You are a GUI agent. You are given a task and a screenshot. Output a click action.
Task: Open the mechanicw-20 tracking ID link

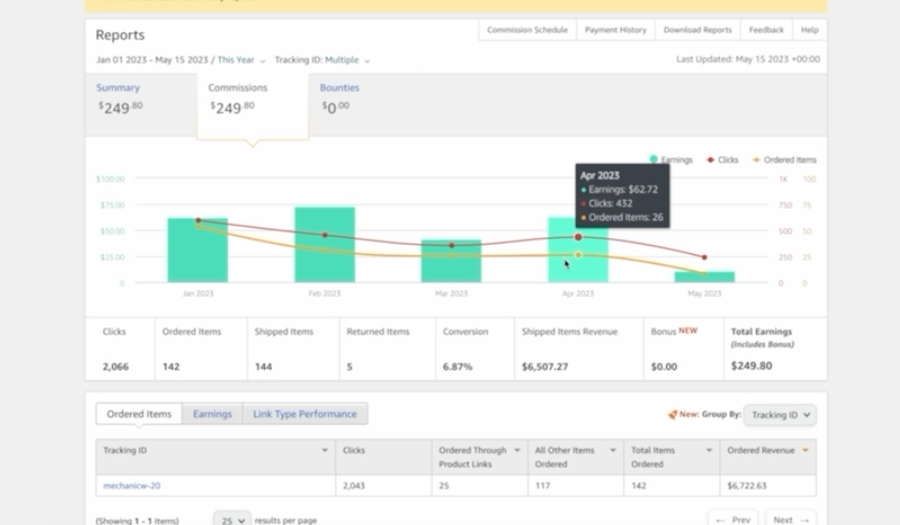[x=131, y=485]
